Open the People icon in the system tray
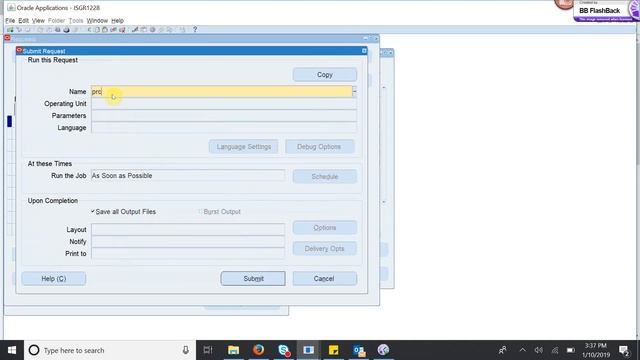This screenshot has height=360, width=640. pyautogui.click(x=502, y=350)
